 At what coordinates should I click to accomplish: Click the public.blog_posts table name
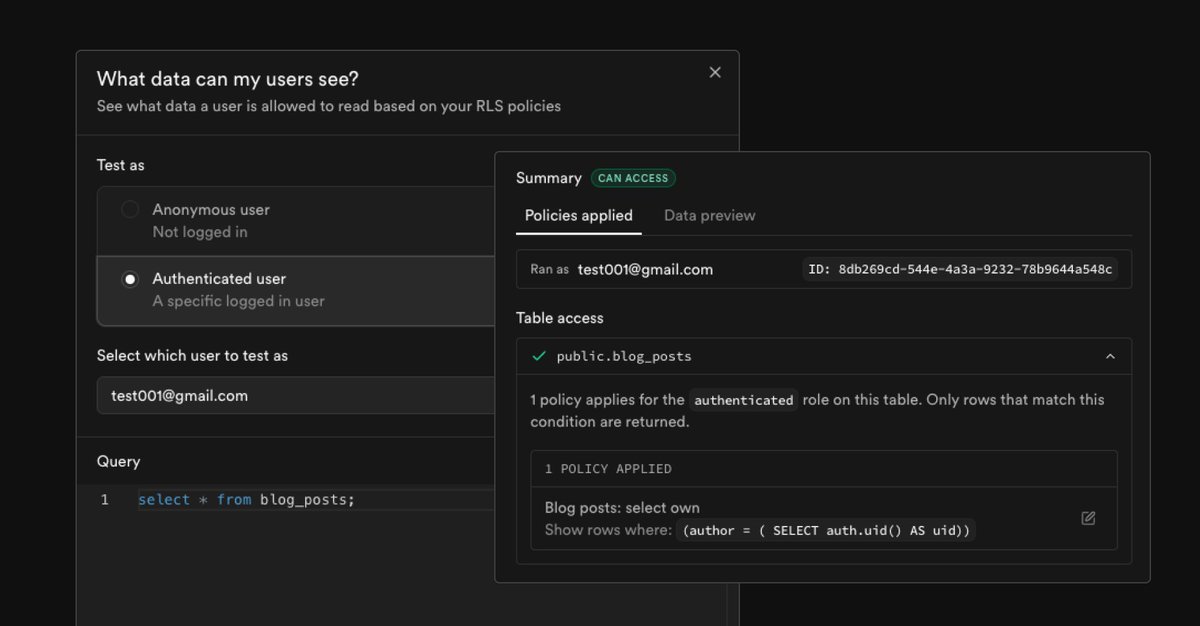coord(624,356)
